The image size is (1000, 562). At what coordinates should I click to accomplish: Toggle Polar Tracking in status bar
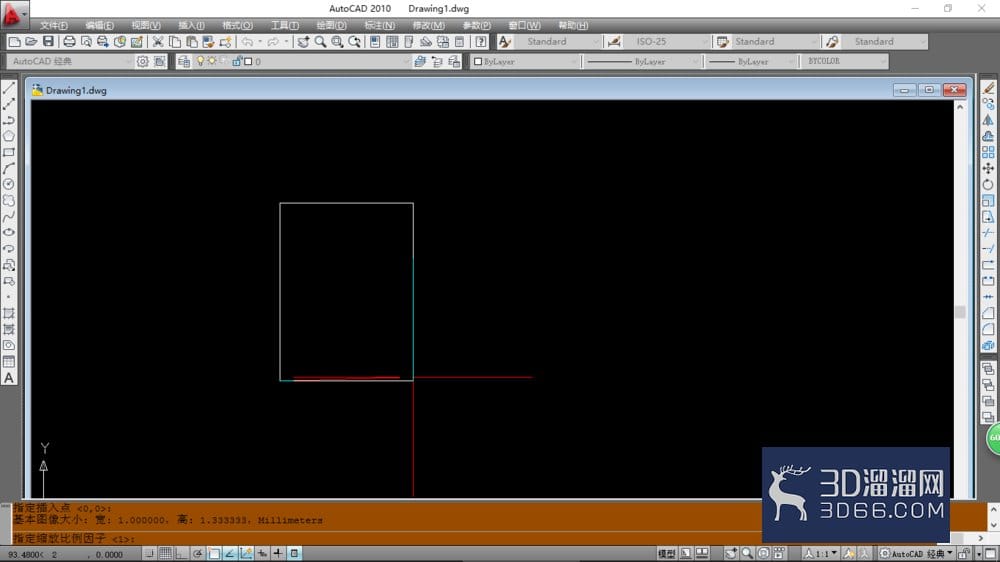198,553
